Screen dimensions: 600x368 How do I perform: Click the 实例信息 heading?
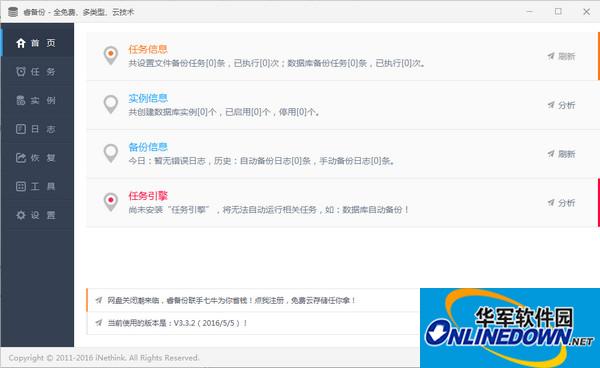pos(148,98)
